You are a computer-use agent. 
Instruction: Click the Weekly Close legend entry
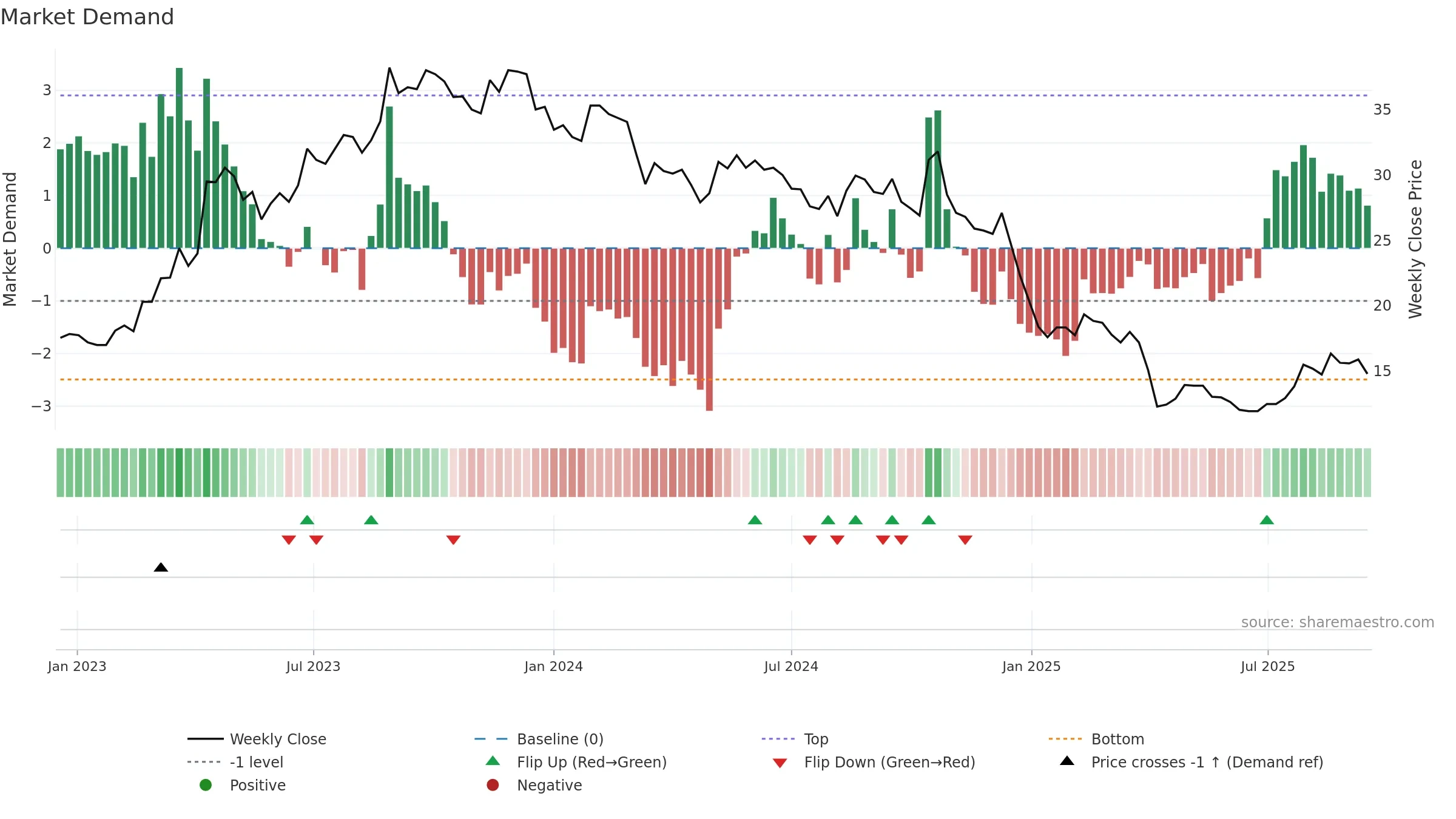pos(257,739)
